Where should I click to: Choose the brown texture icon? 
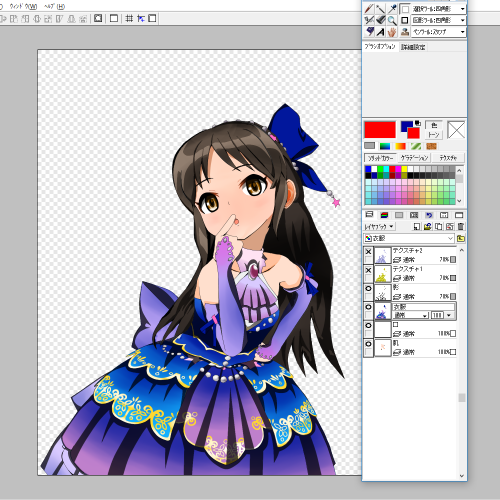coord(431,146)
